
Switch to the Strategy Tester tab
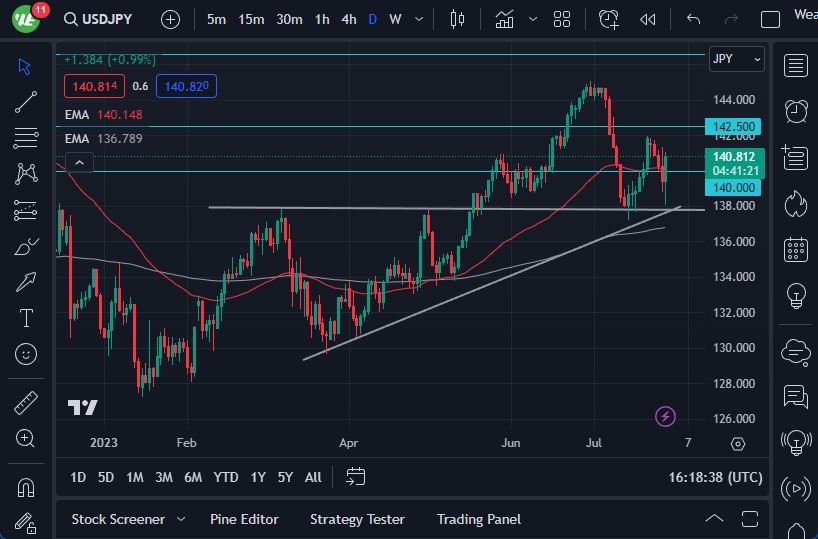coord(357,519)
